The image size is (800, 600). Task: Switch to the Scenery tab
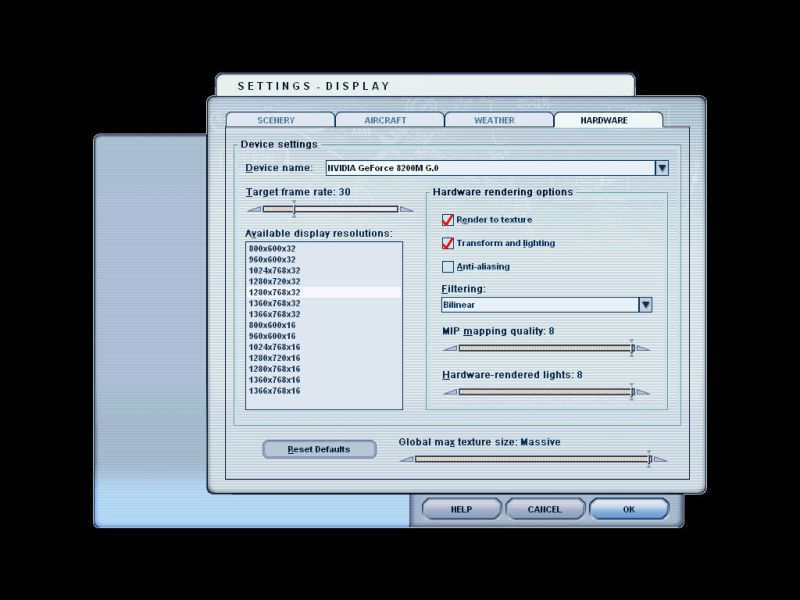tap(277, 120)
